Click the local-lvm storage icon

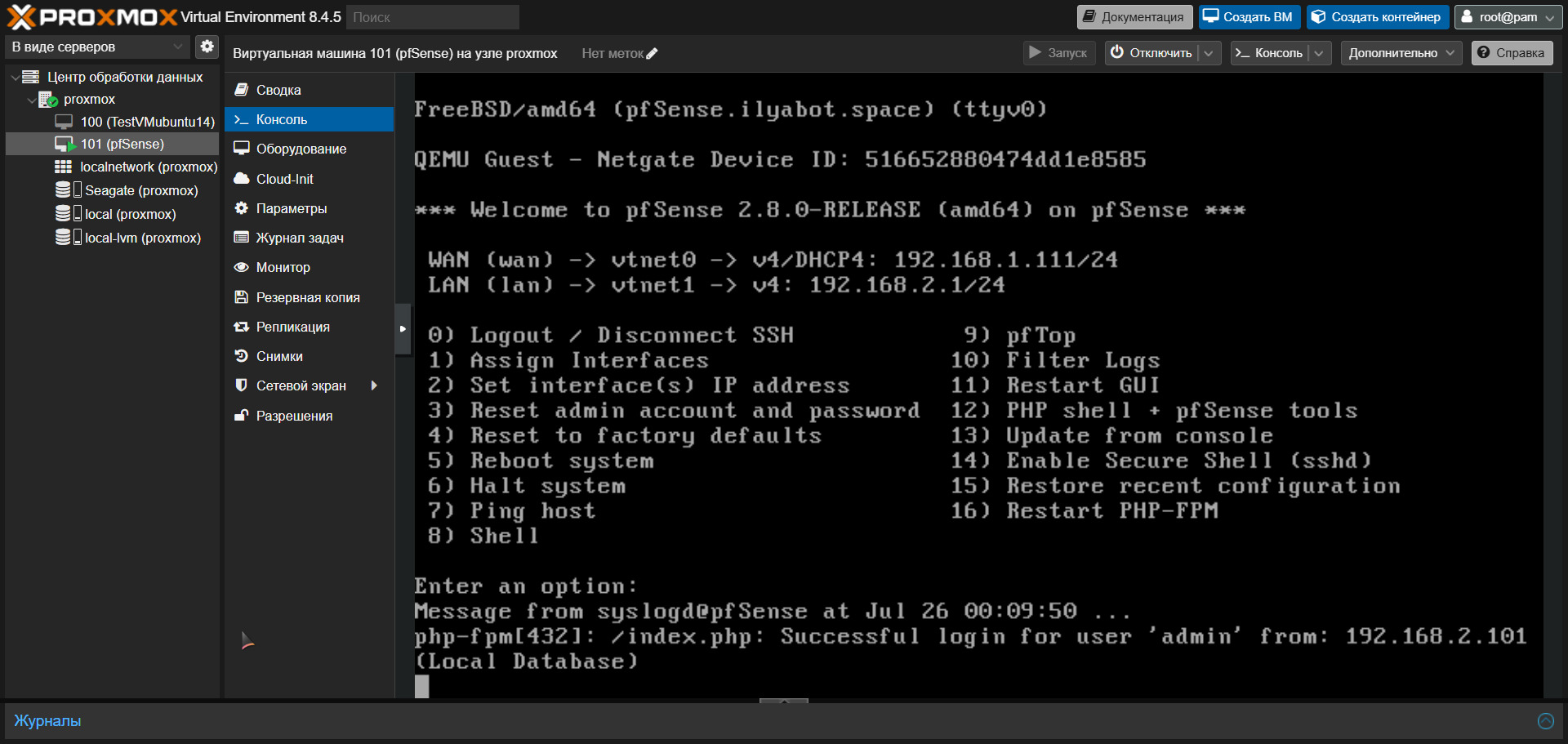point(63,238)
